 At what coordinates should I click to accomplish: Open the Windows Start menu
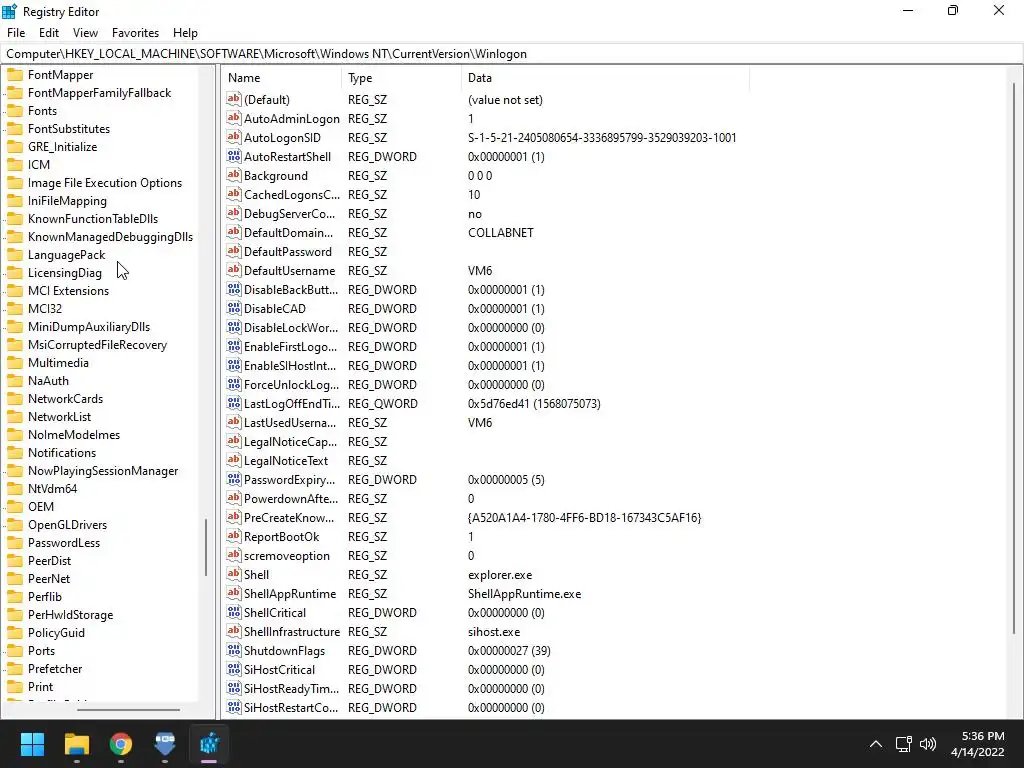[x=32, y=744]
